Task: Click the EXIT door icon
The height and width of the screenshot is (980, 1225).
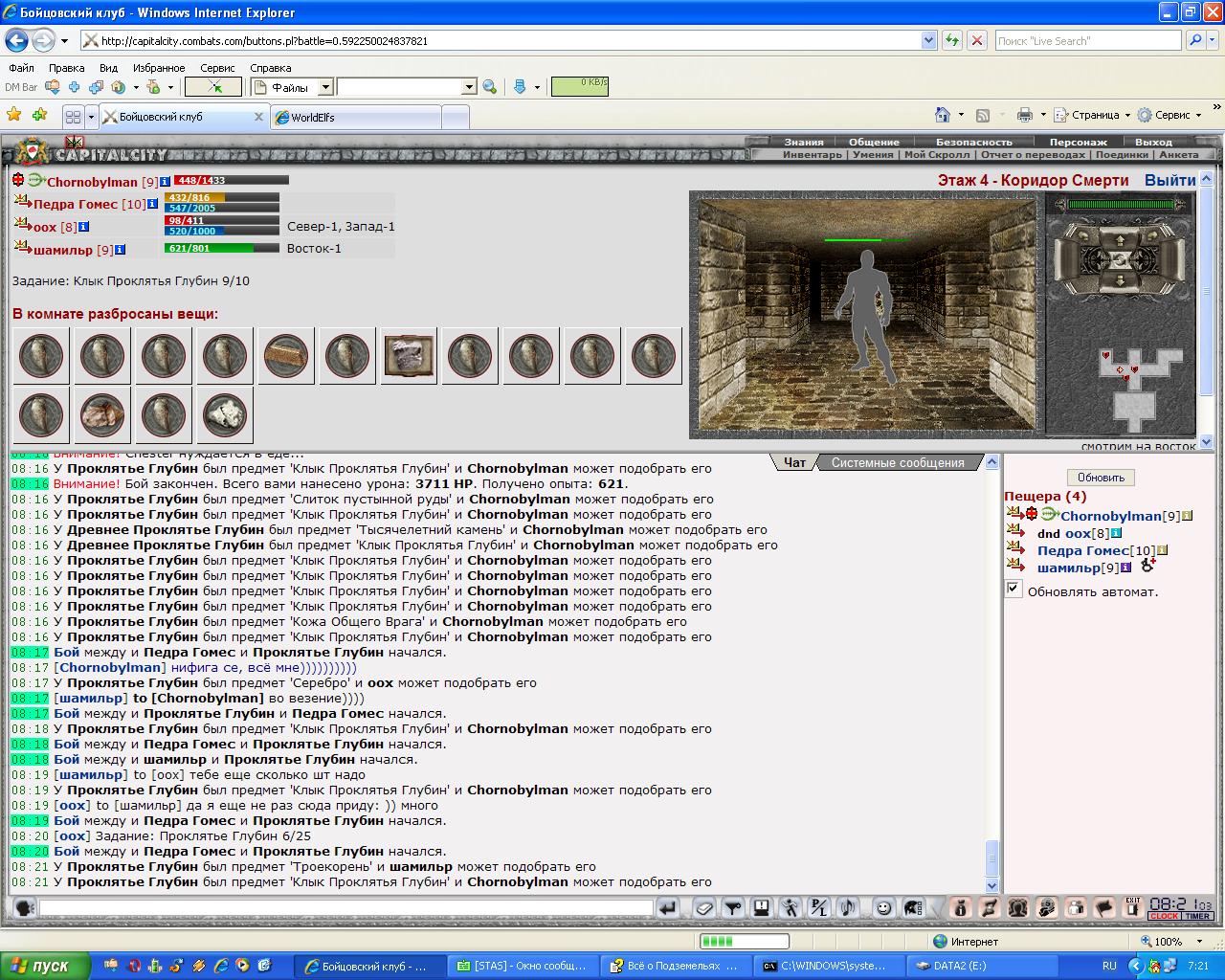Action: [x=1133, y=905]
